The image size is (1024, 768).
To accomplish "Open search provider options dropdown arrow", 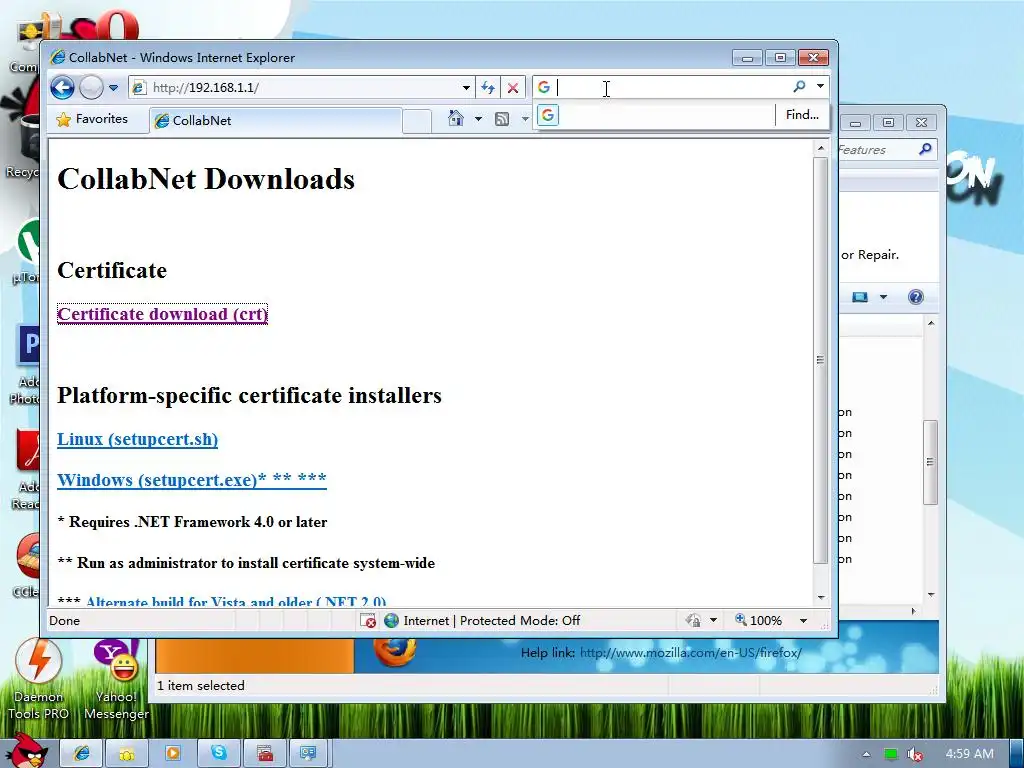I will 820,86.
